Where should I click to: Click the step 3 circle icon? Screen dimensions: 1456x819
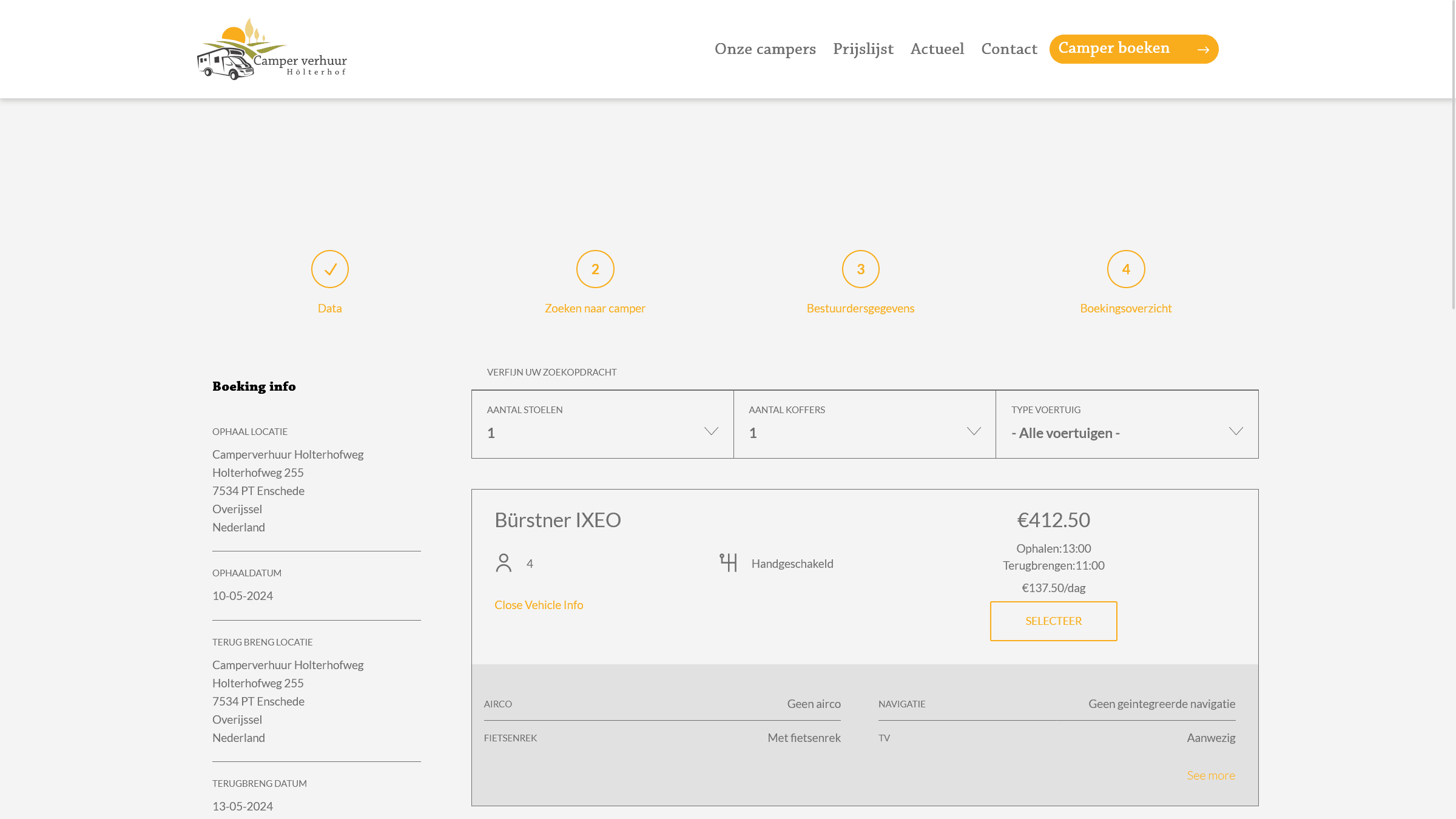pyautogui.click(x=860, y=269)
